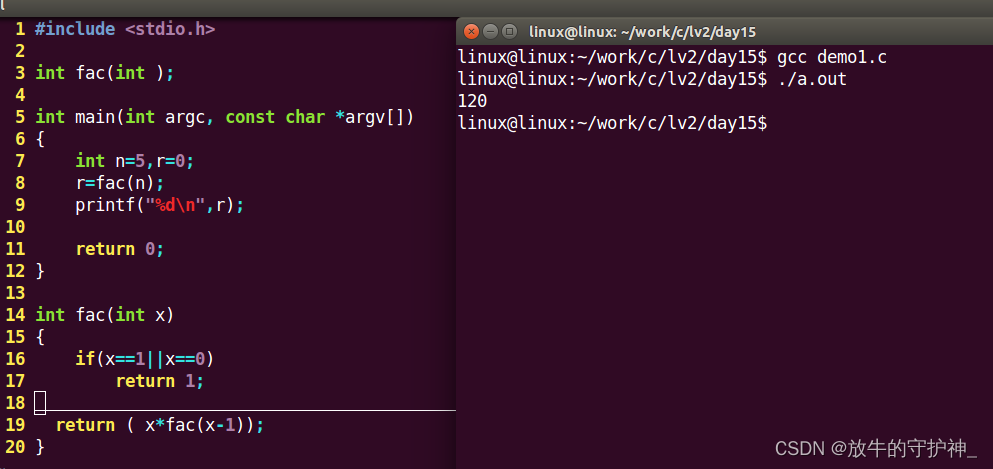Minimize the terminal window
The width and height of the screenshot is (993, 469).
coord(490,31)
